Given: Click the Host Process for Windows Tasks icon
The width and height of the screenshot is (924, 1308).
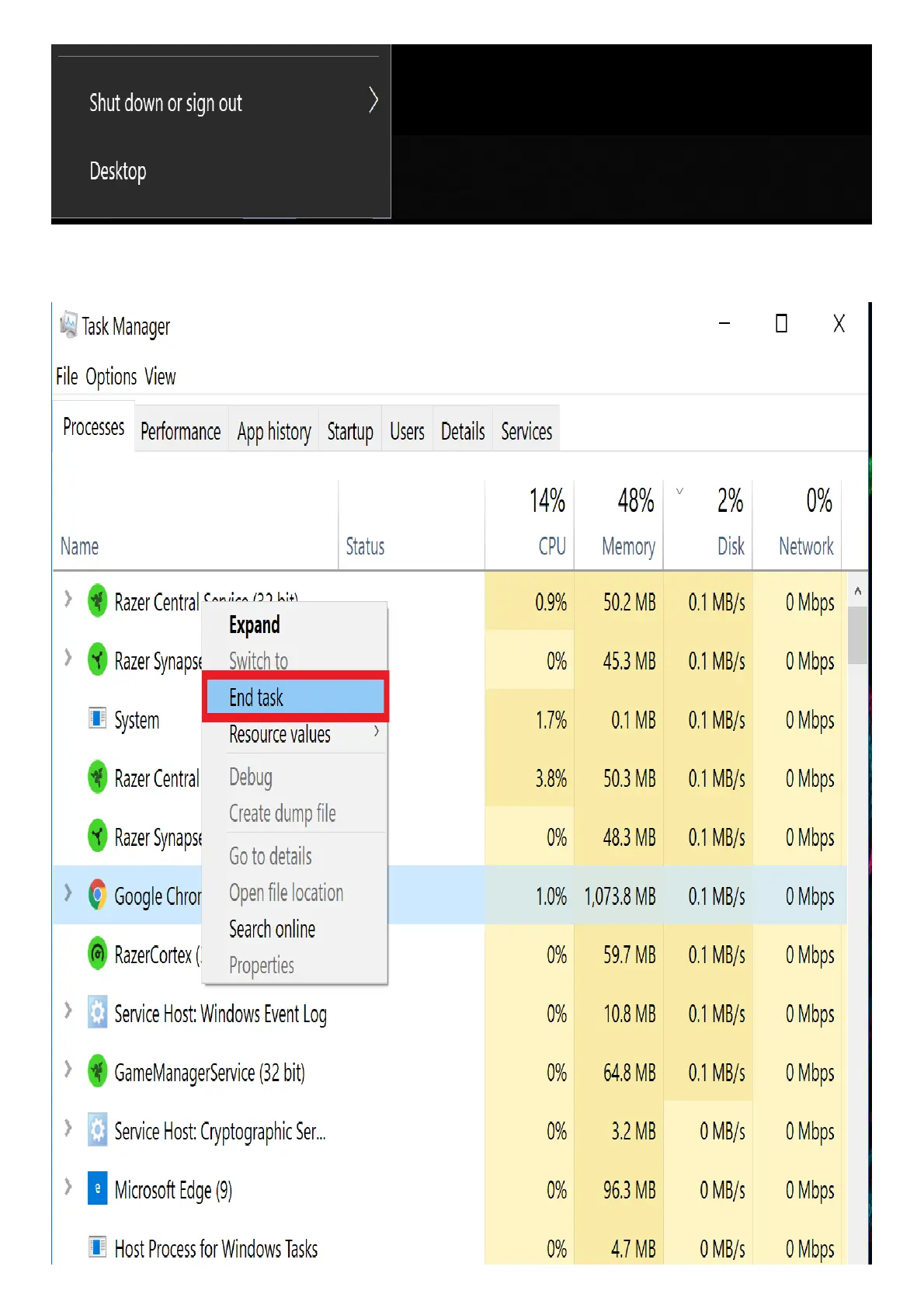Looking at the screenshot, I should [x=97, y=1247].
